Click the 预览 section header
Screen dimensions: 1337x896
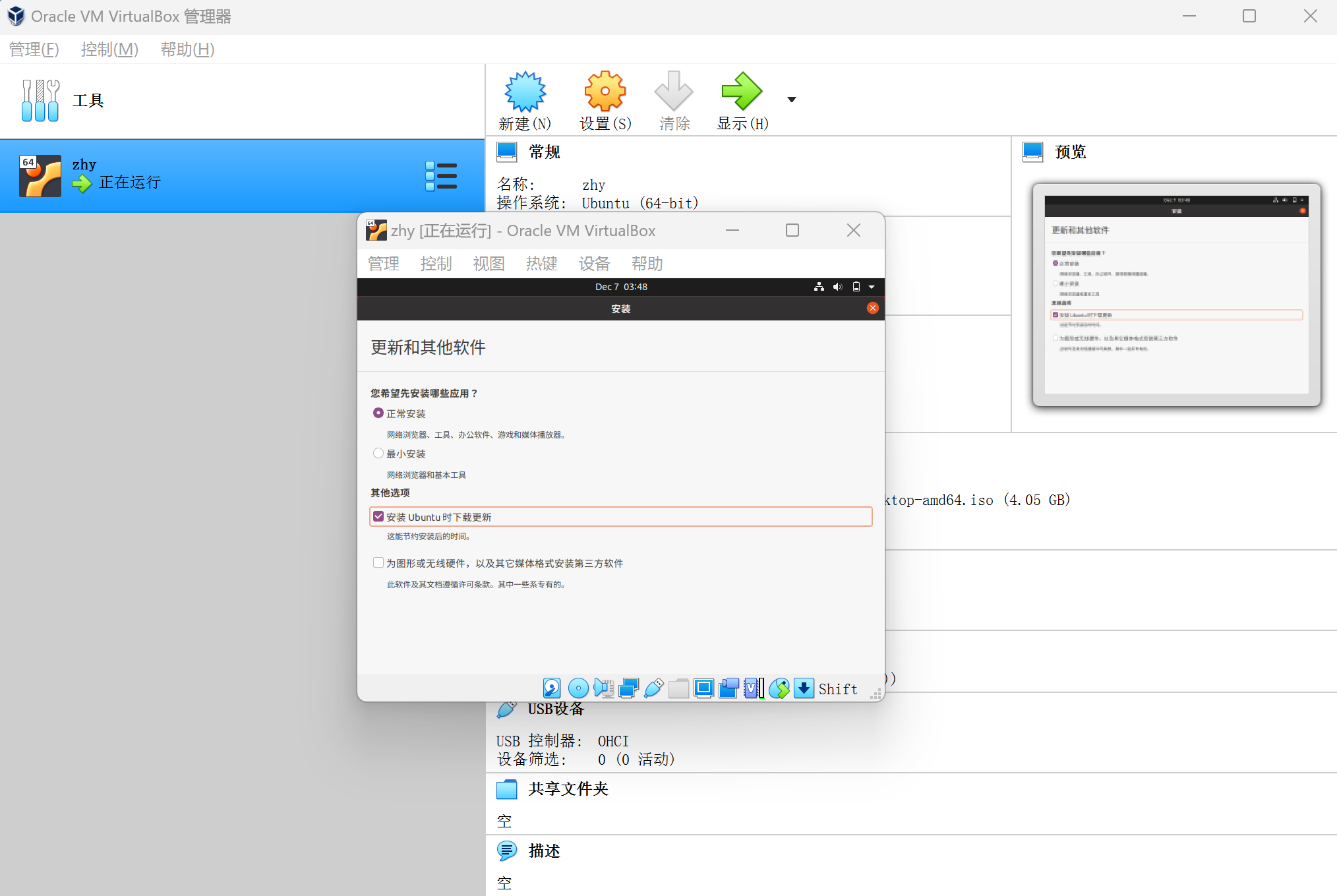[1071, 152]
